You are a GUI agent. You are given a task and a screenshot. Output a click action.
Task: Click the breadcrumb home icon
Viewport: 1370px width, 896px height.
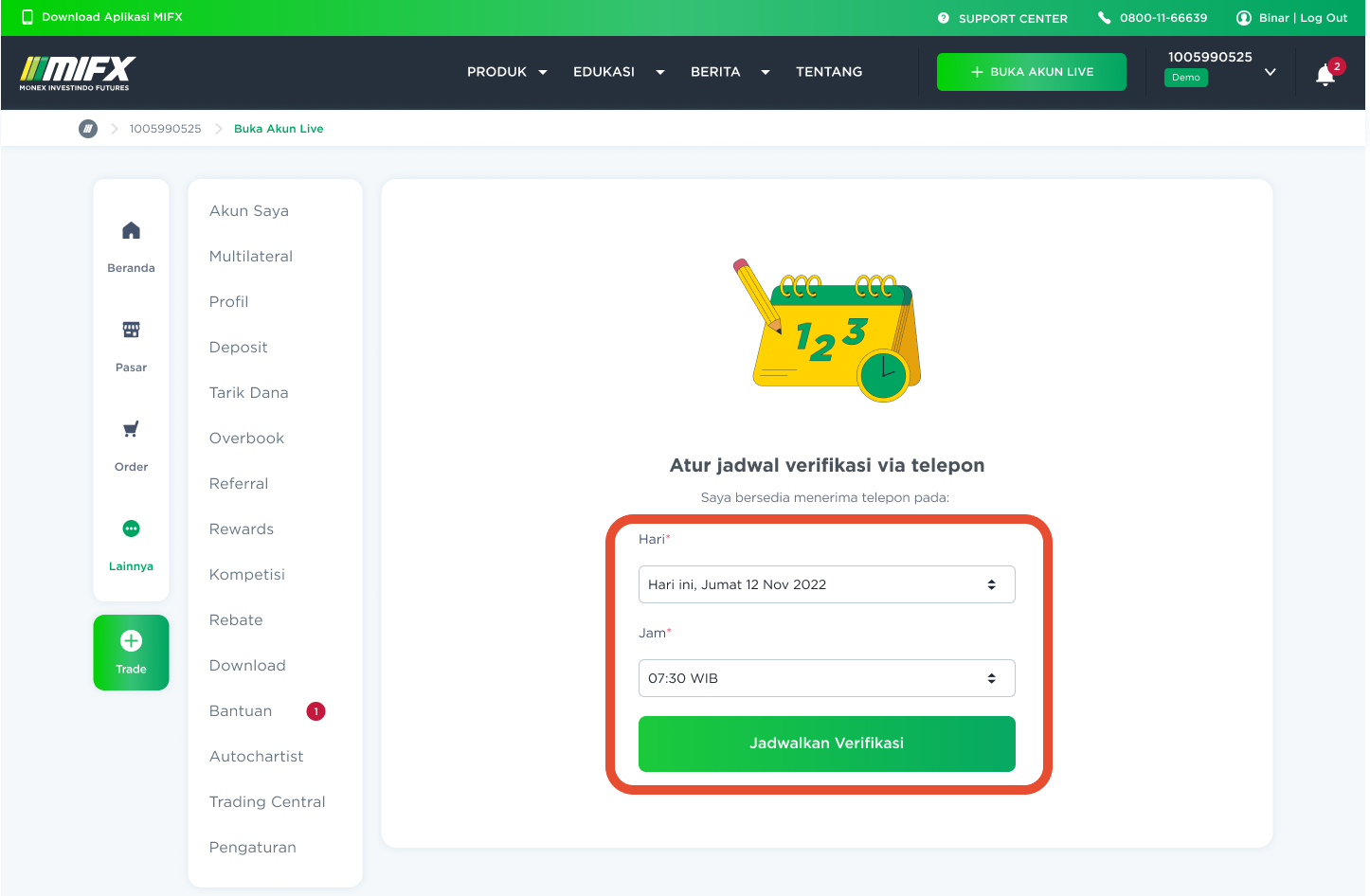tap(88, 129)
